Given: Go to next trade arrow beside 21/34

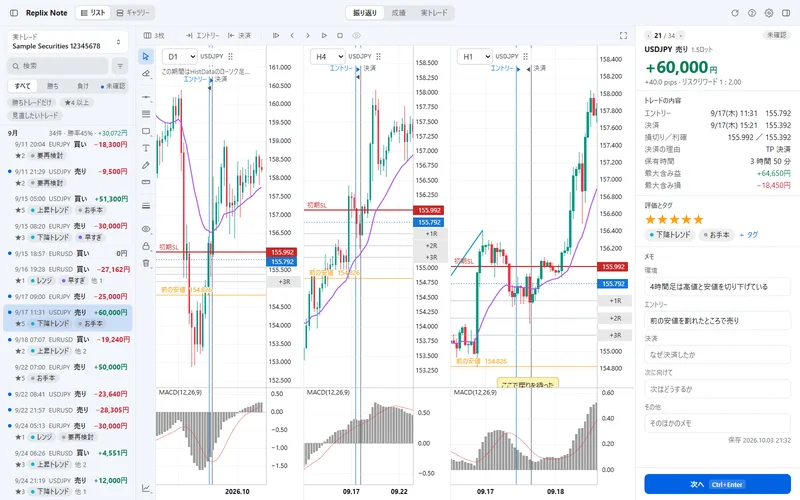Looking at the screenshot, I should pyautogui.click(x=681, y=36).
